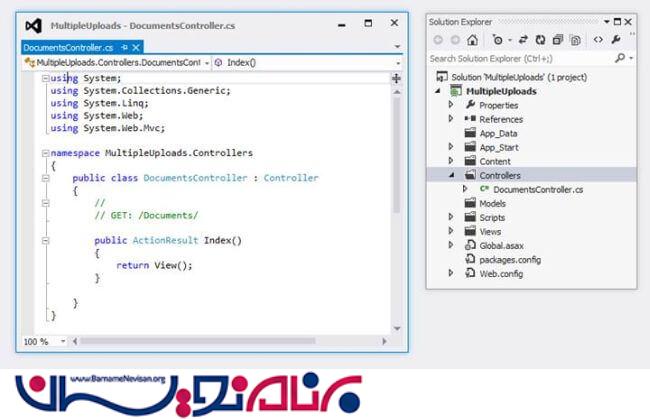Expand the Views folder node
The height and width of the screenshot is (419, 650).
click(x=451, y=231)
